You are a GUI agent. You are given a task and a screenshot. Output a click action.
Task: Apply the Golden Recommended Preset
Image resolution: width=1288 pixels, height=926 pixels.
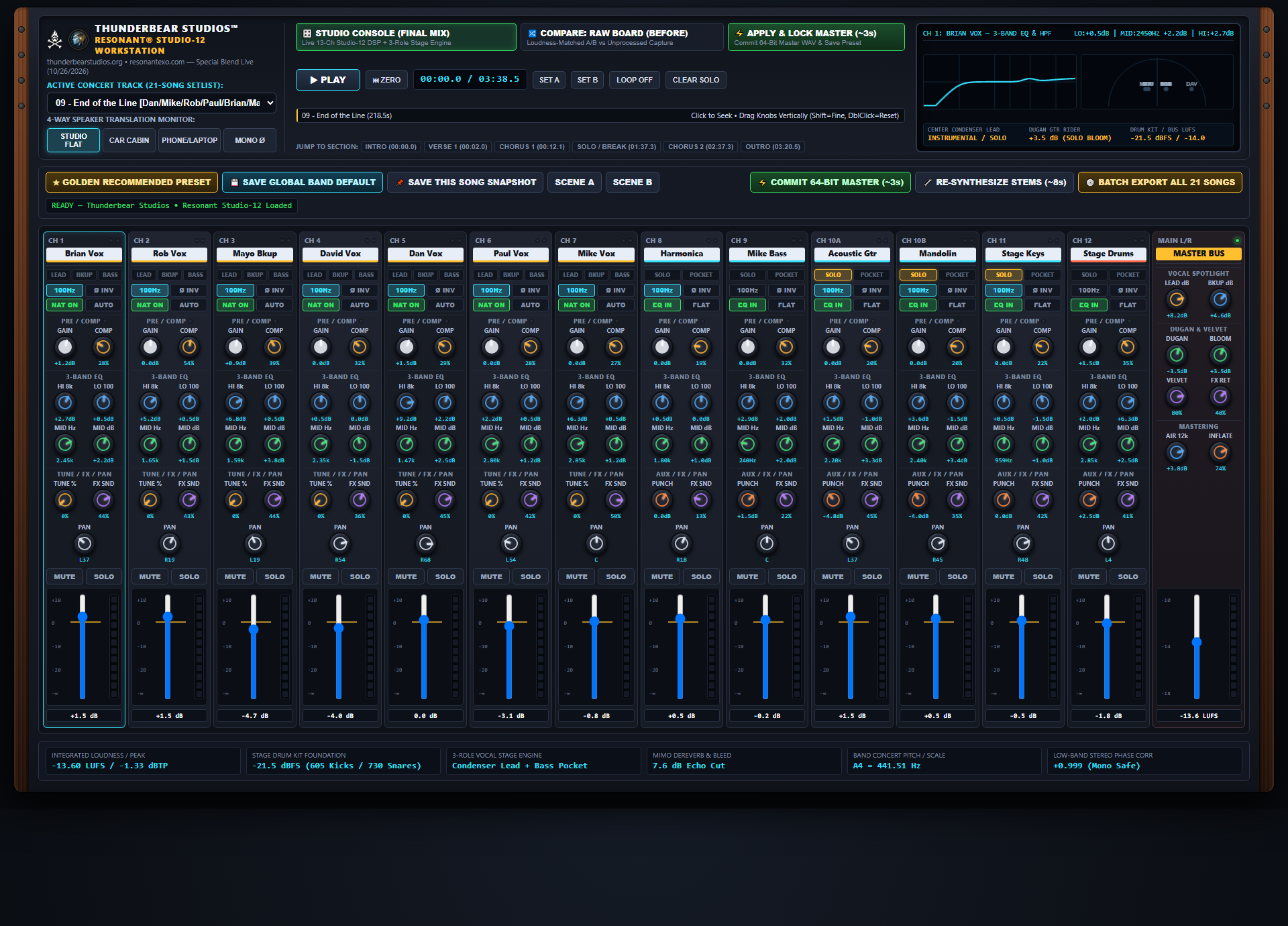pyautogui.click(x=131, y=183)
